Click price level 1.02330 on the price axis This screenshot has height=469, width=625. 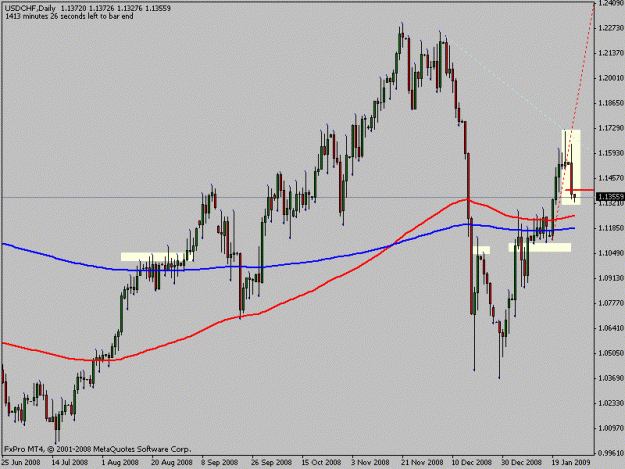pyautogui.click(x=611, y=403)
